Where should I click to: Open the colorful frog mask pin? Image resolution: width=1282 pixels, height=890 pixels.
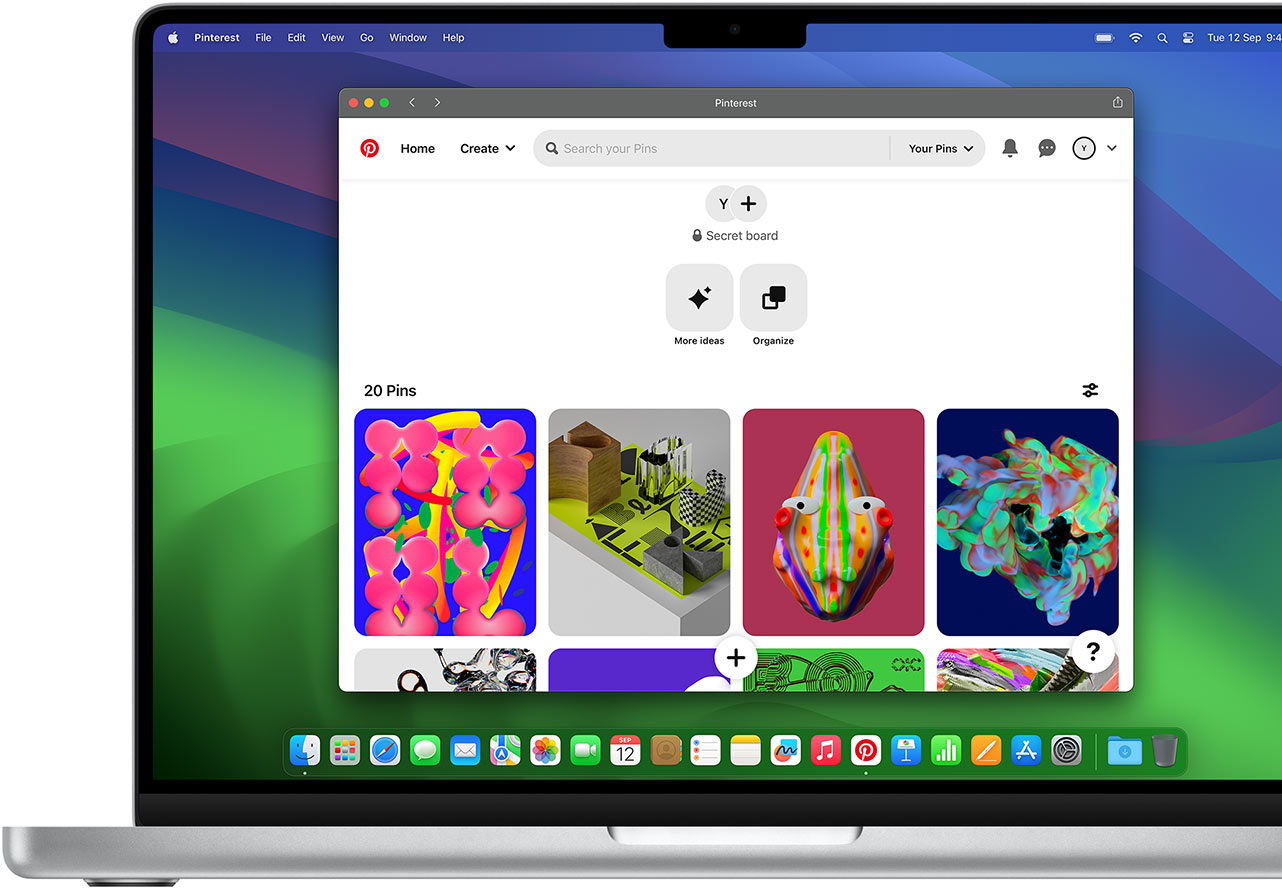833,522
